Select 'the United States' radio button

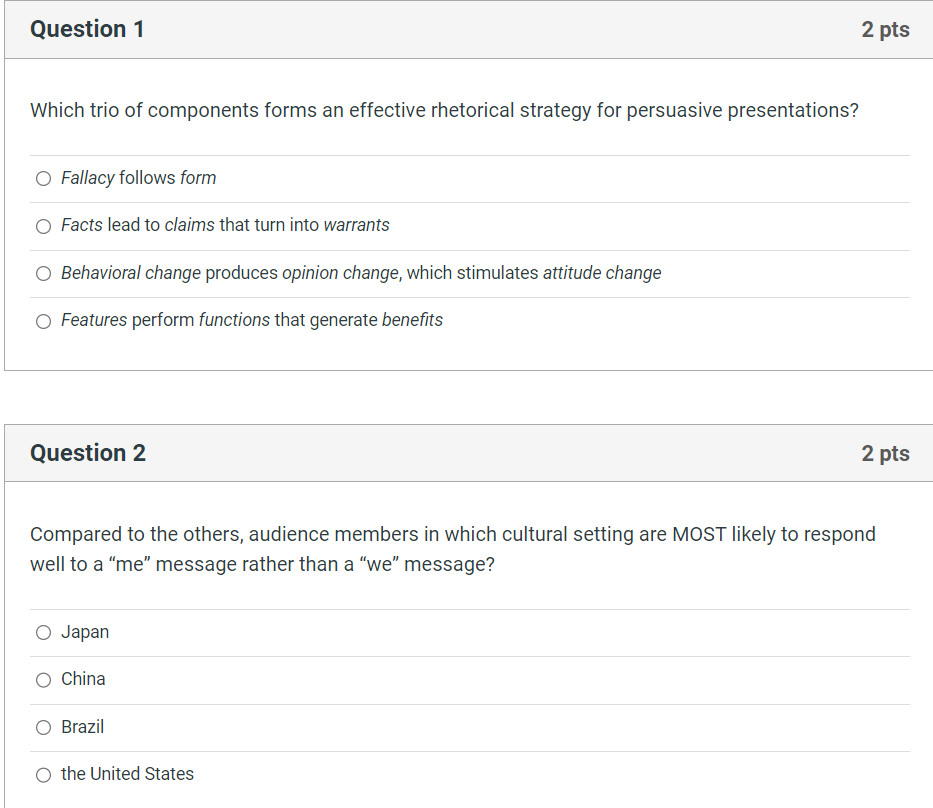(43, 775)
